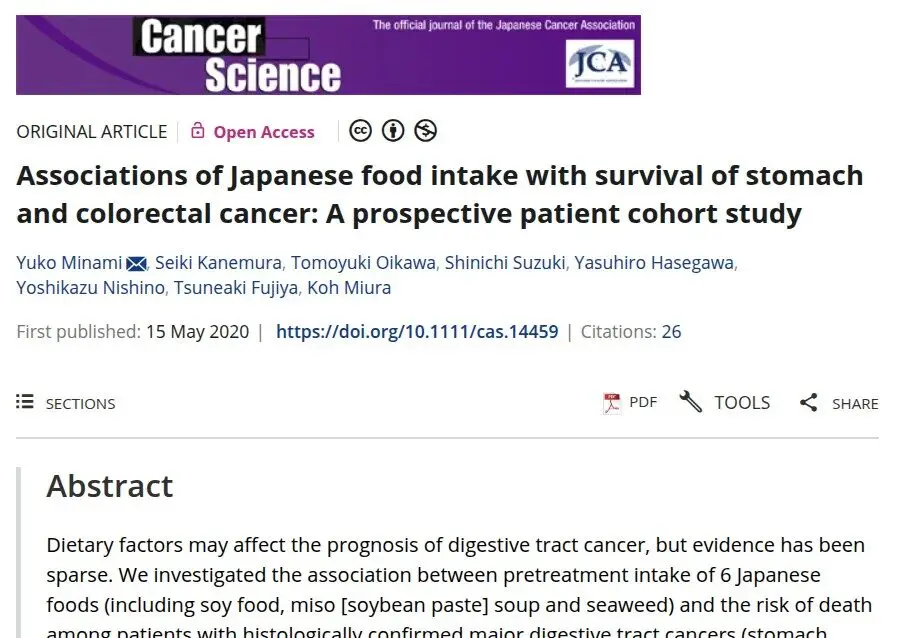Click the SHARE network icon
Image resolution: width=902 pixels, height=638 pixels.
tap(808, 402)
